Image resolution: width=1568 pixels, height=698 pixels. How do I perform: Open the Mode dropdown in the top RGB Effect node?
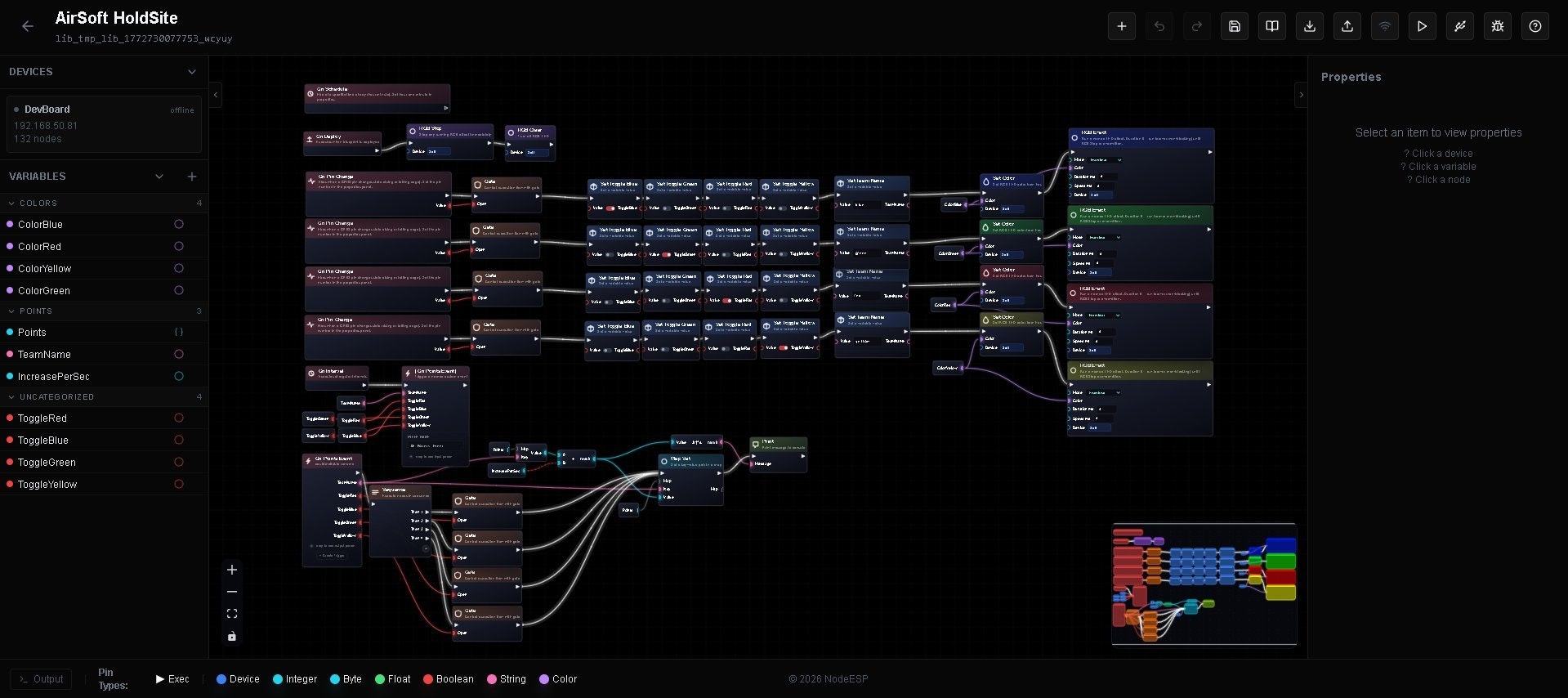[1106, 159]
